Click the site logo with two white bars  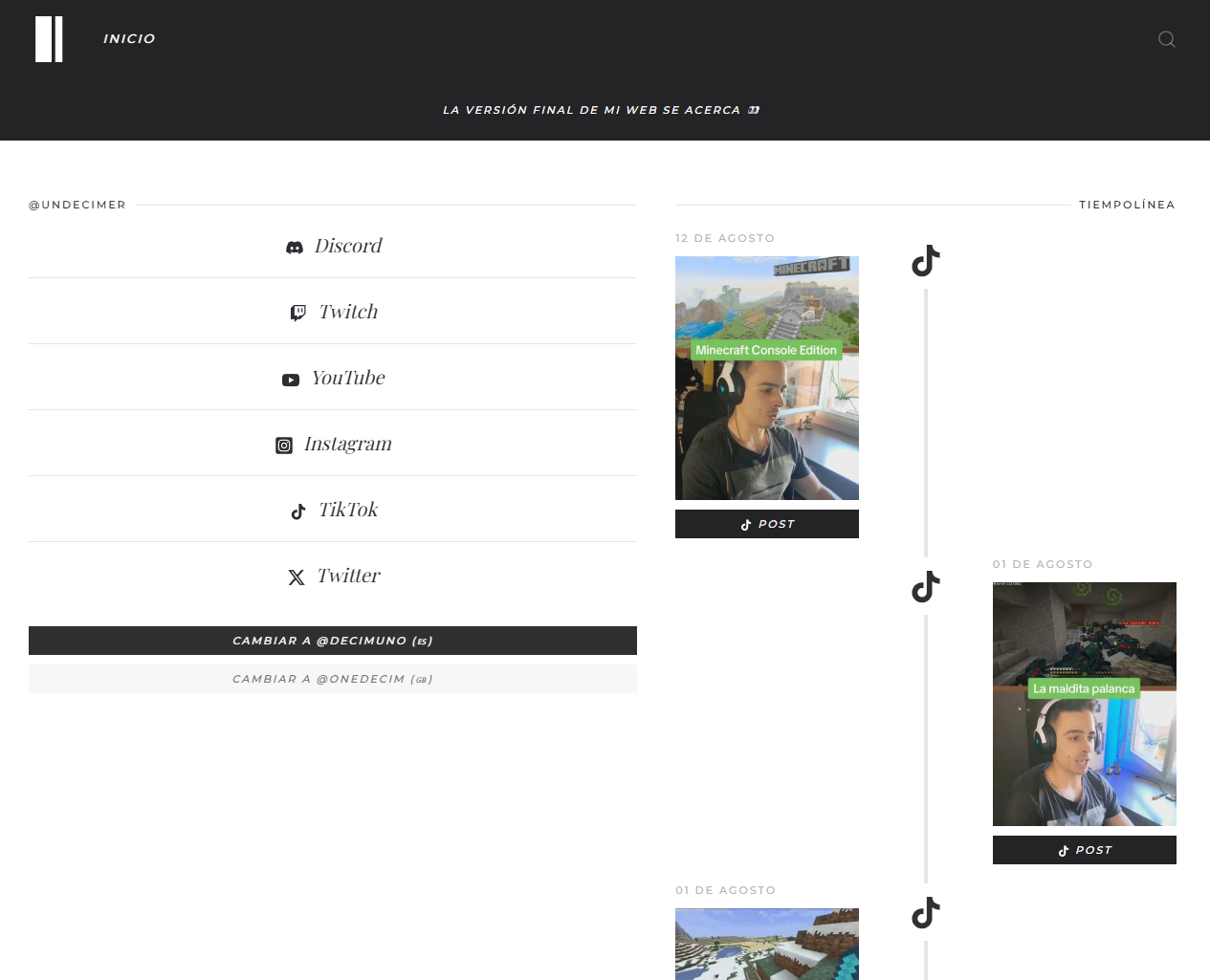tap(49, 39)
